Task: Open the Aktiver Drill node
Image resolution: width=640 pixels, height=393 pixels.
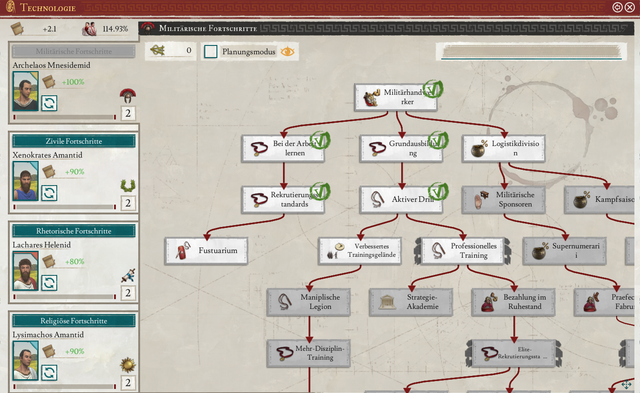Action: 401,200
